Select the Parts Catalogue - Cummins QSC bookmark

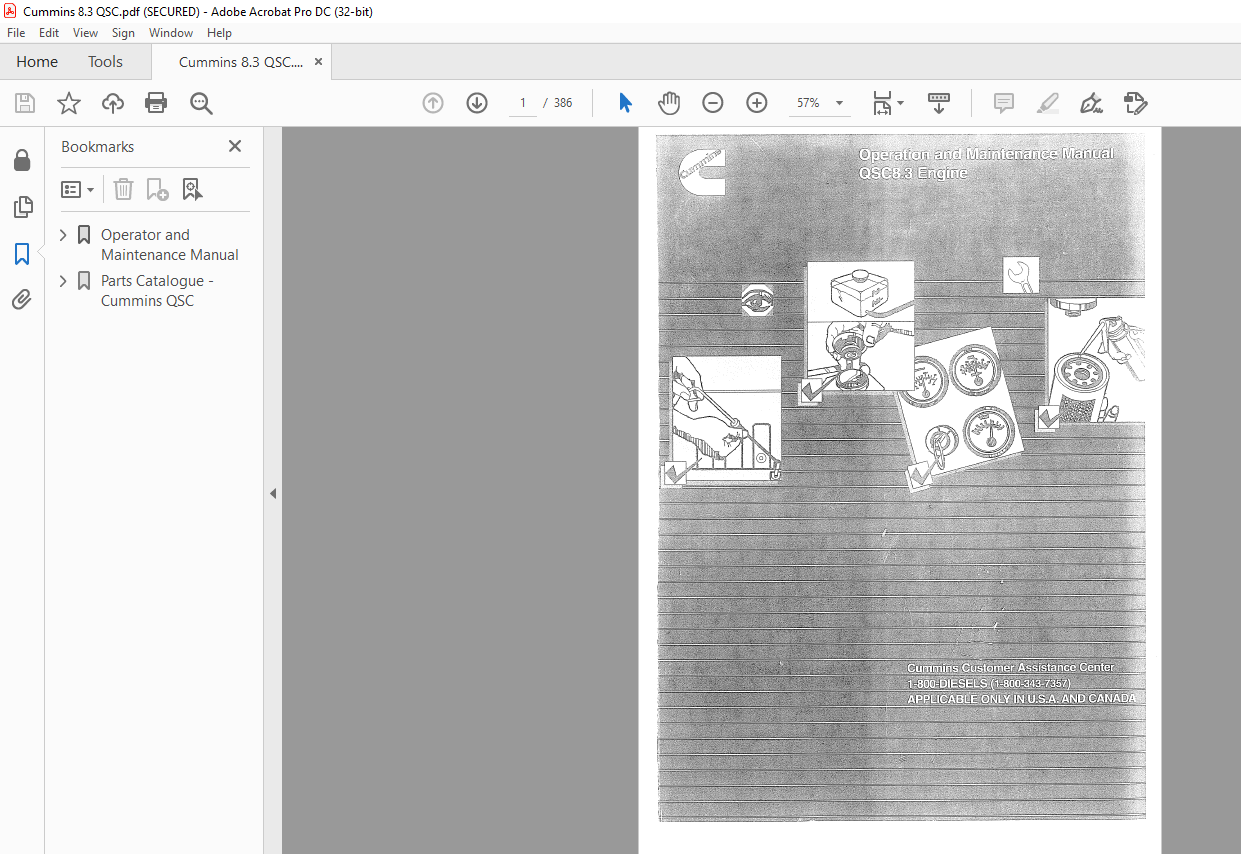[x=157, y=291]
